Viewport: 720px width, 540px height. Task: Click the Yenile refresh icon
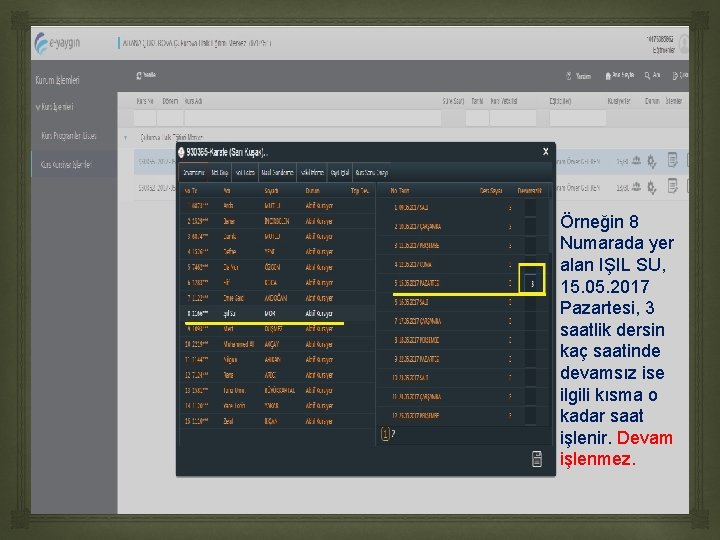pos(139,75)
